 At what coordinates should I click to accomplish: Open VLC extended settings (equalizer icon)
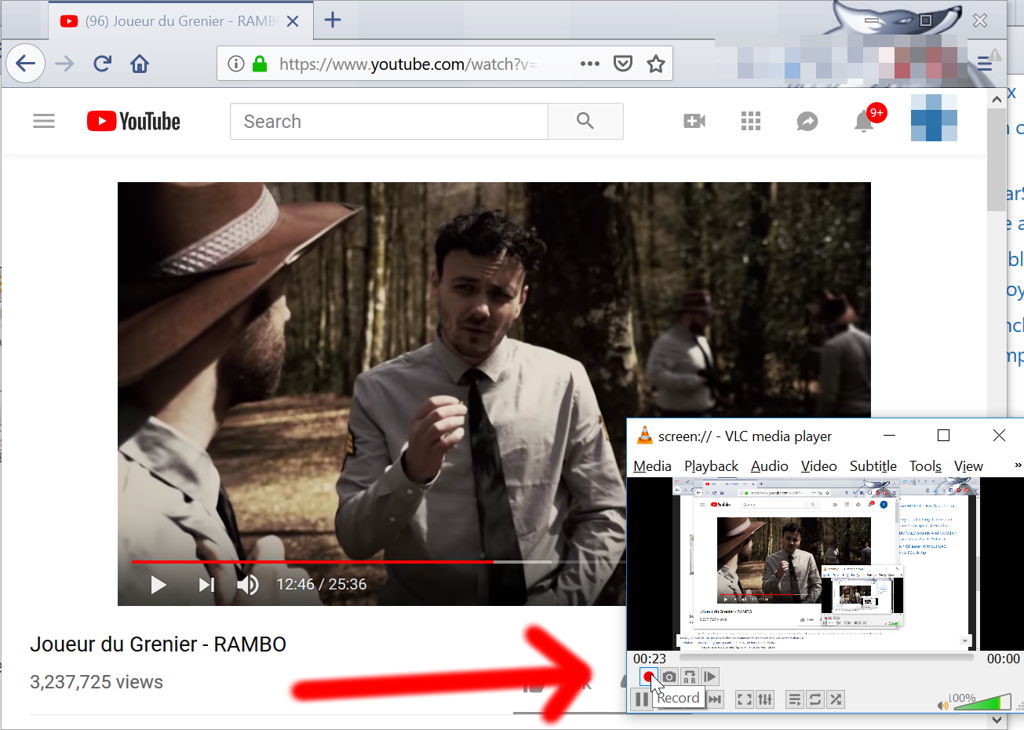[765, 700]
